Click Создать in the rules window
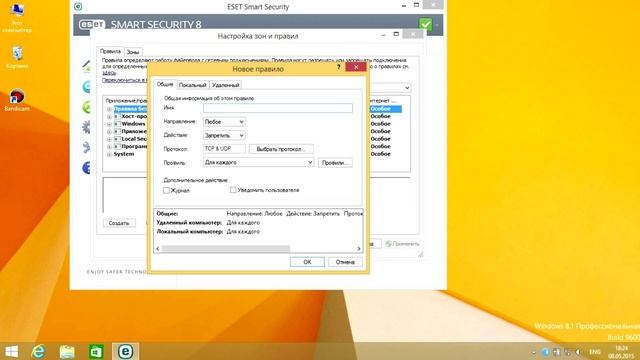 119,223
